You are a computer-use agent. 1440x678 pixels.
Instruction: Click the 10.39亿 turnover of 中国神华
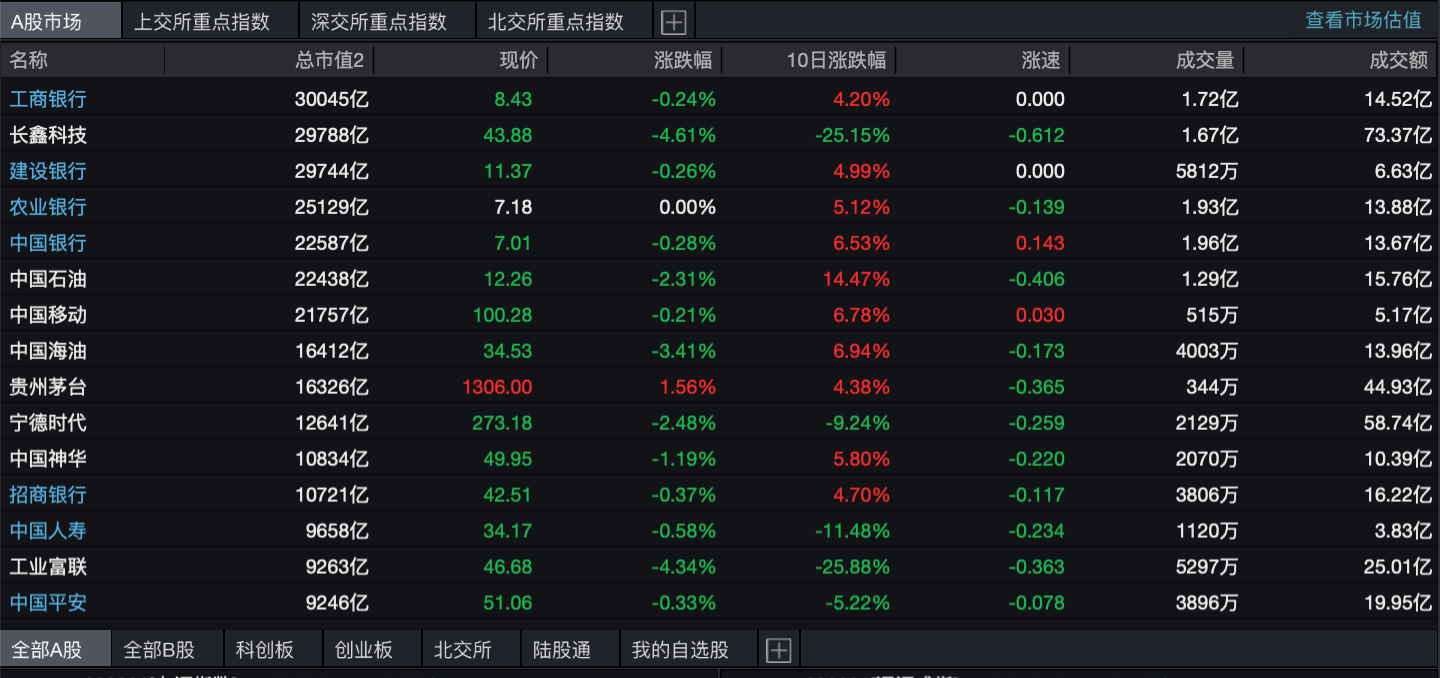(1398, 459)
